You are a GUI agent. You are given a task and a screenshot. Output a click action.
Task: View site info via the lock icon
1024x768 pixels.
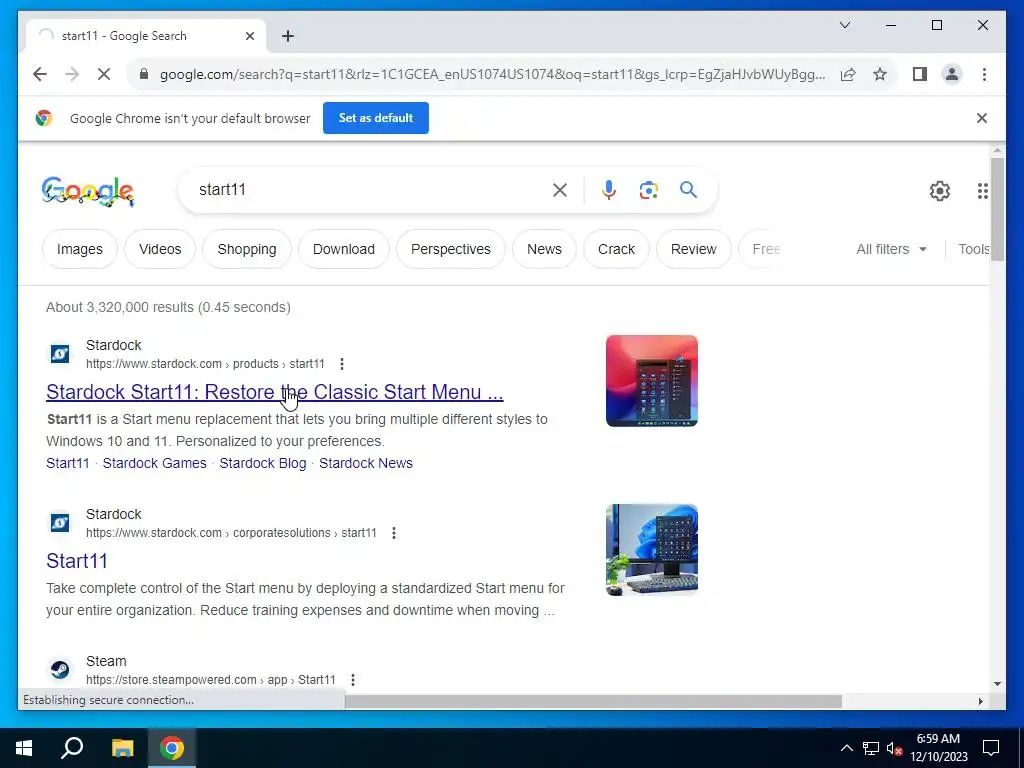[x=144, y=74]
